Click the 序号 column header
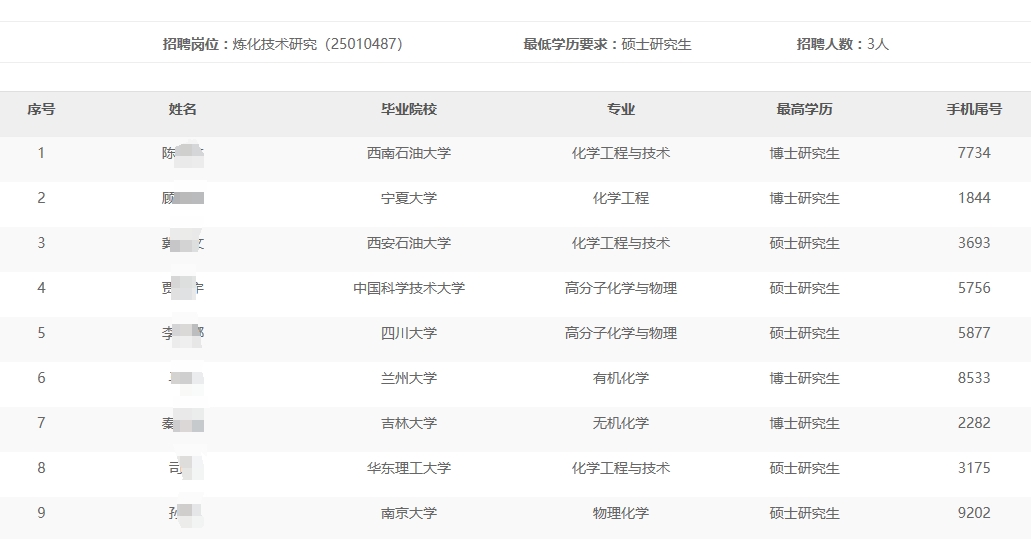 41,109
